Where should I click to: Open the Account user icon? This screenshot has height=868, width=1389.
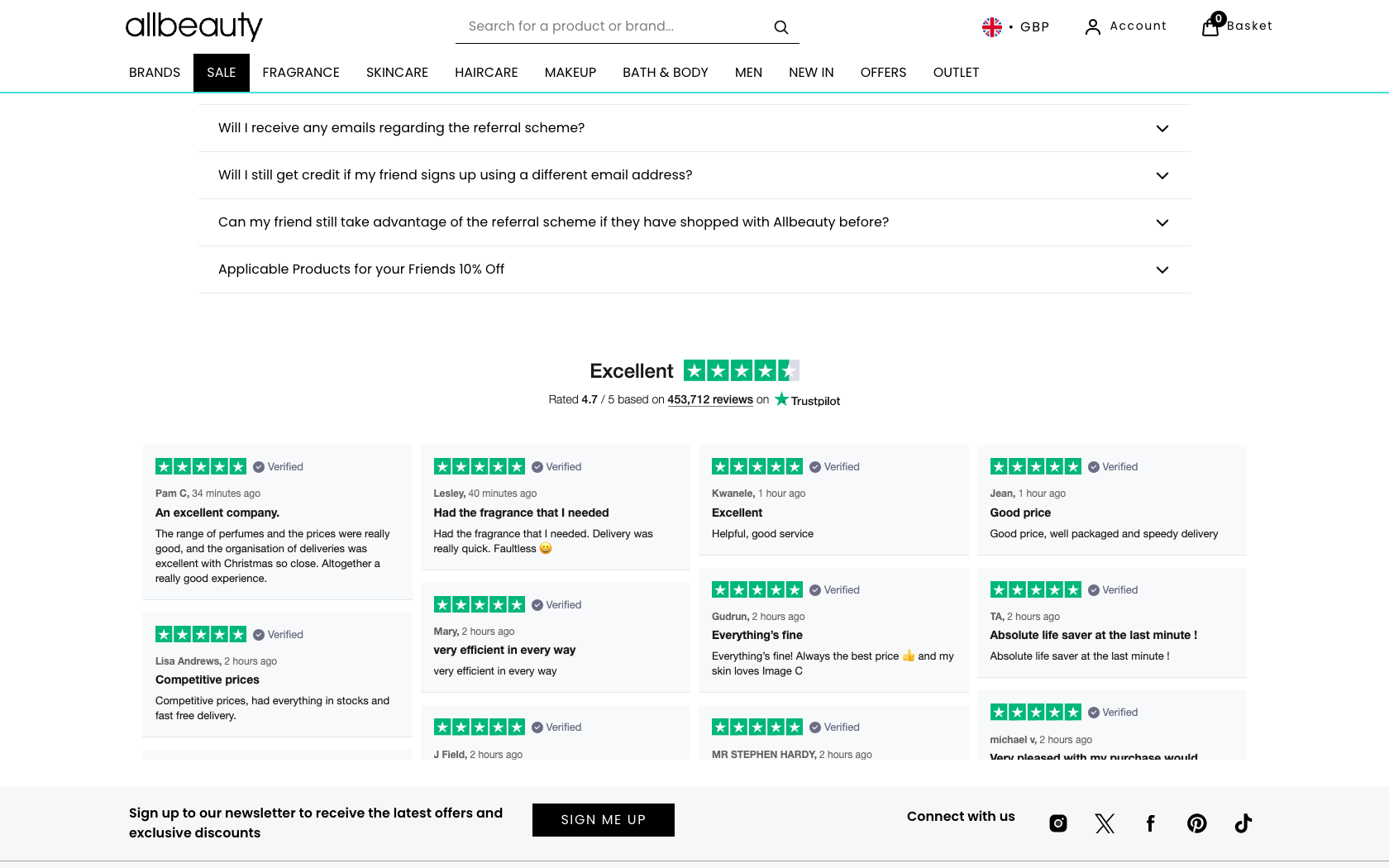pyautogui.click(x=1093, y=27)
